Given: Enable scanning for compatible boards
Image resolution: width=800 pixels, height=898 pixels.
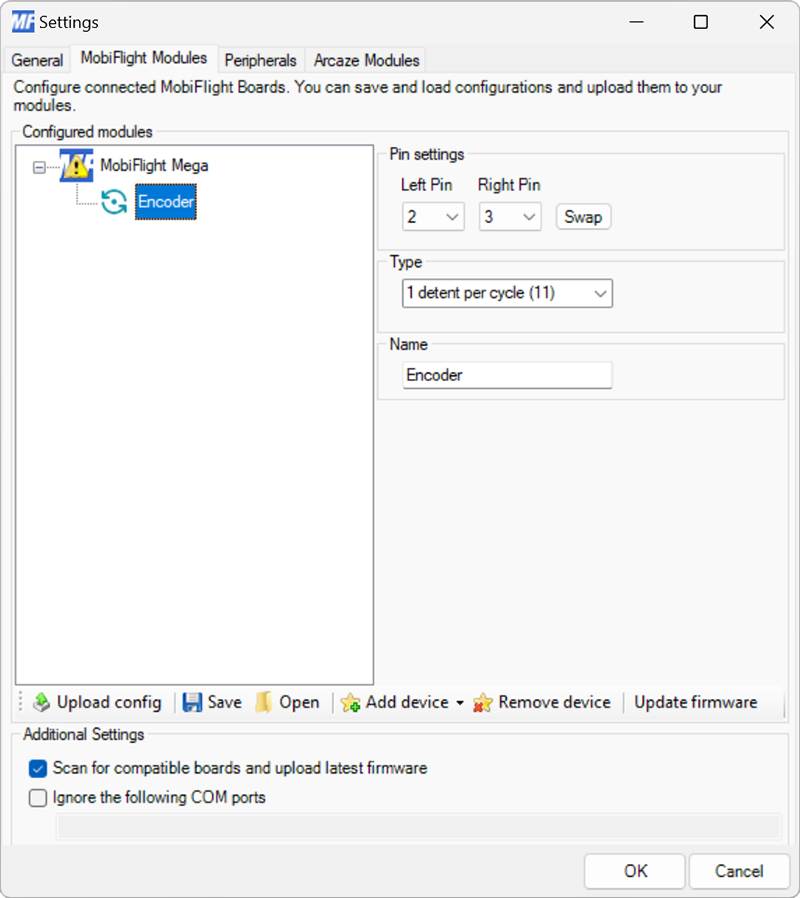Looking at the screenshot, I should [x=37, y=769].
